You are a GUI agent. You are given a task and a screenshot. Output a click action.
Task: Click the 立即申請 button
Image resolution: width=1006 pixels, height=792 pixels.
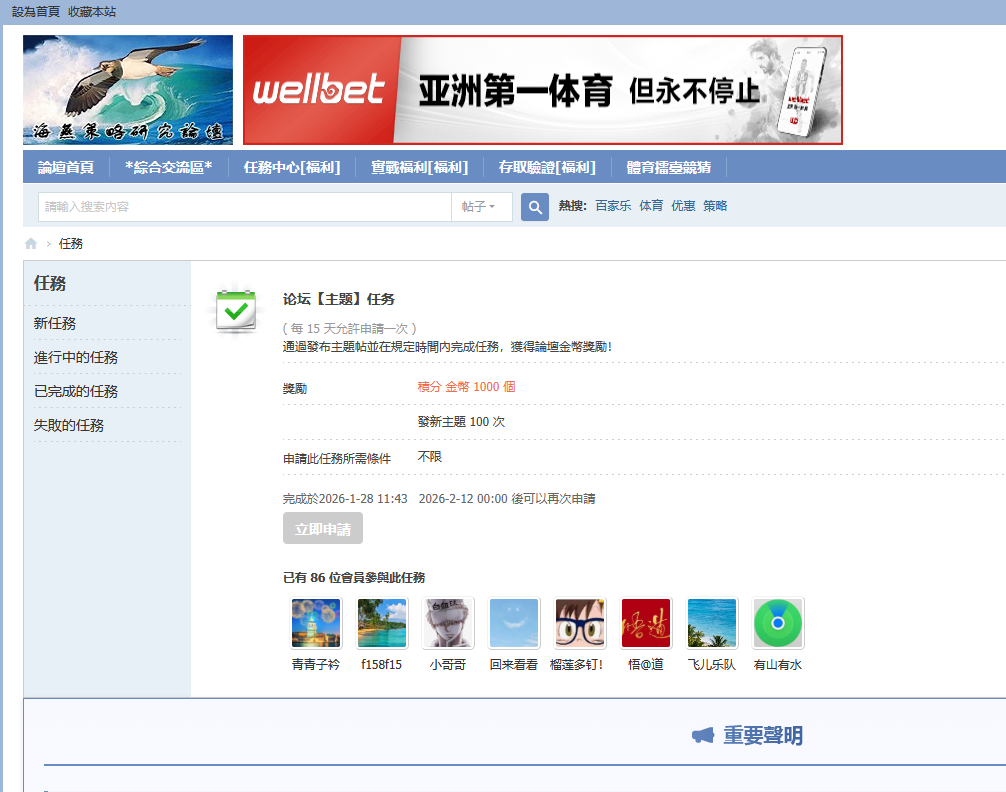pos(322,528)
